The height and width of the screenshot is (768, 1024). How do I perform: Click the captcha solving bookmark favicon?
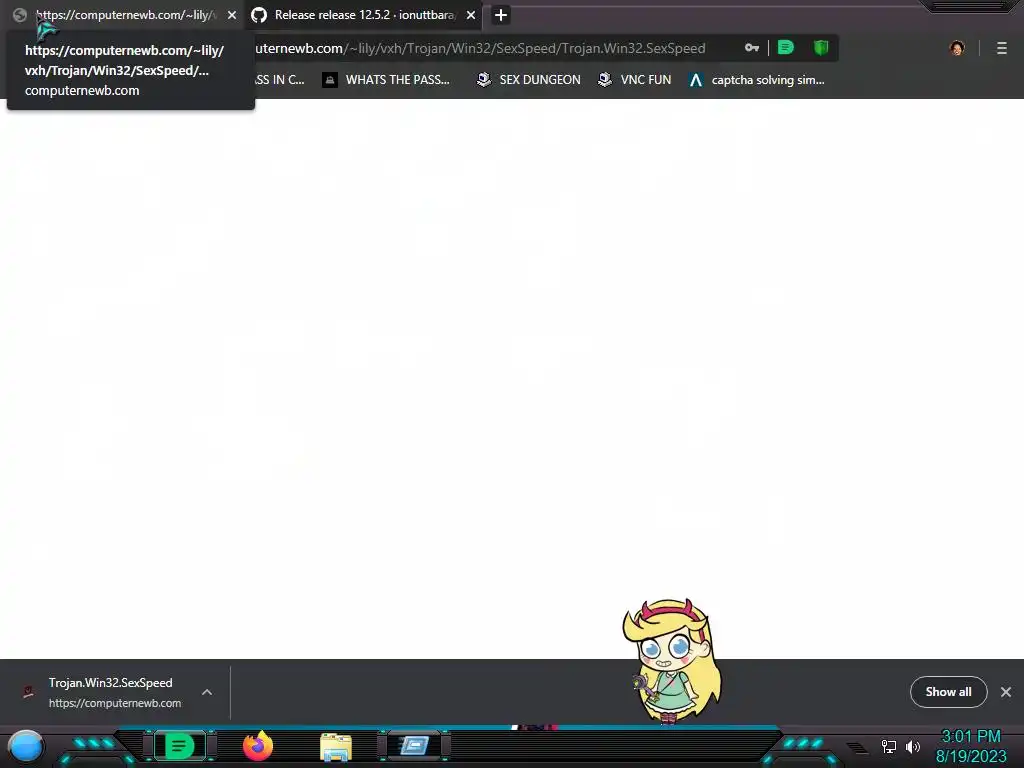696,80
